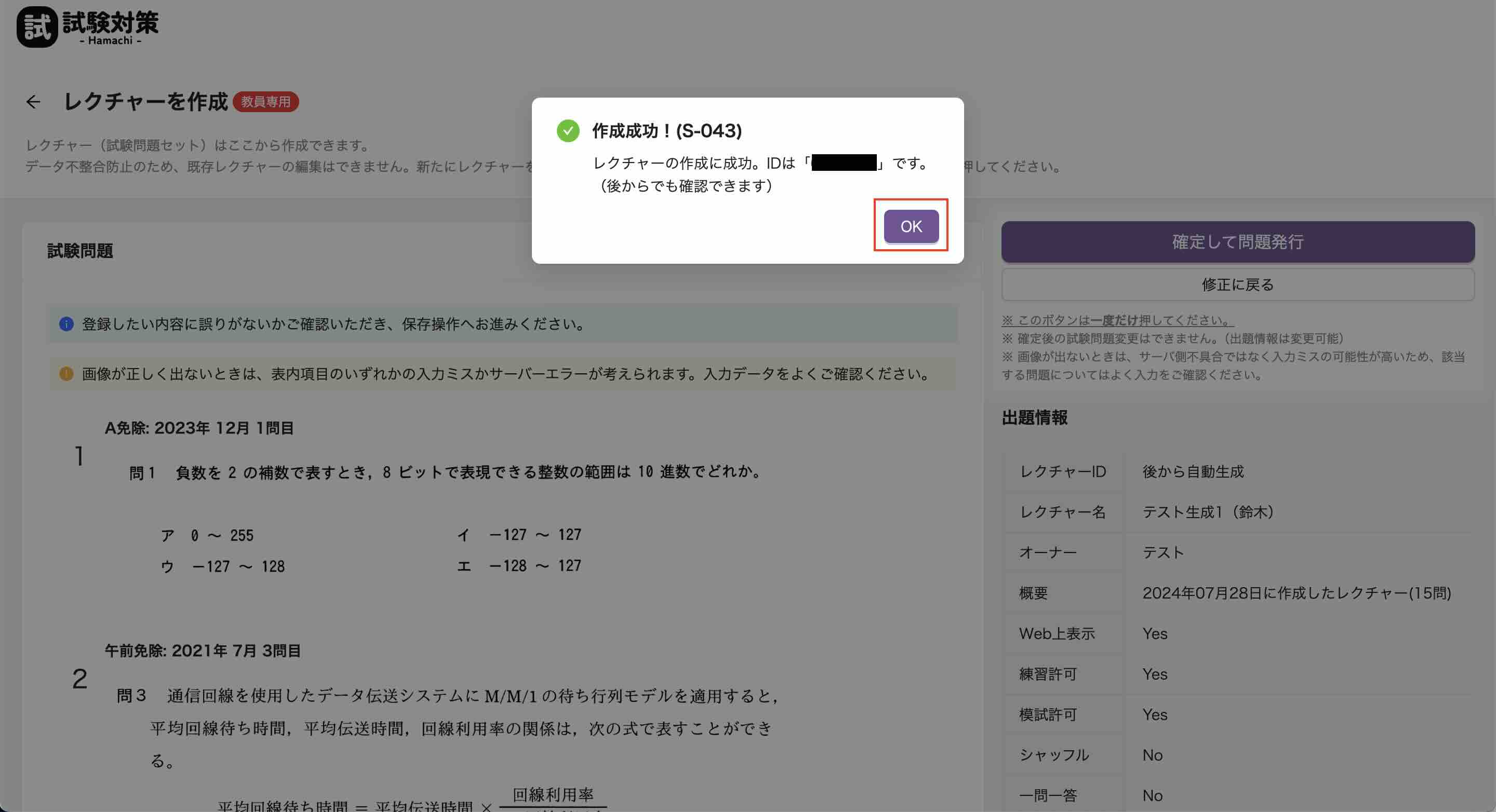Click the OK button in success dialog
Image resolution: width=1496 pixels, height=812 pixels.
911,226
